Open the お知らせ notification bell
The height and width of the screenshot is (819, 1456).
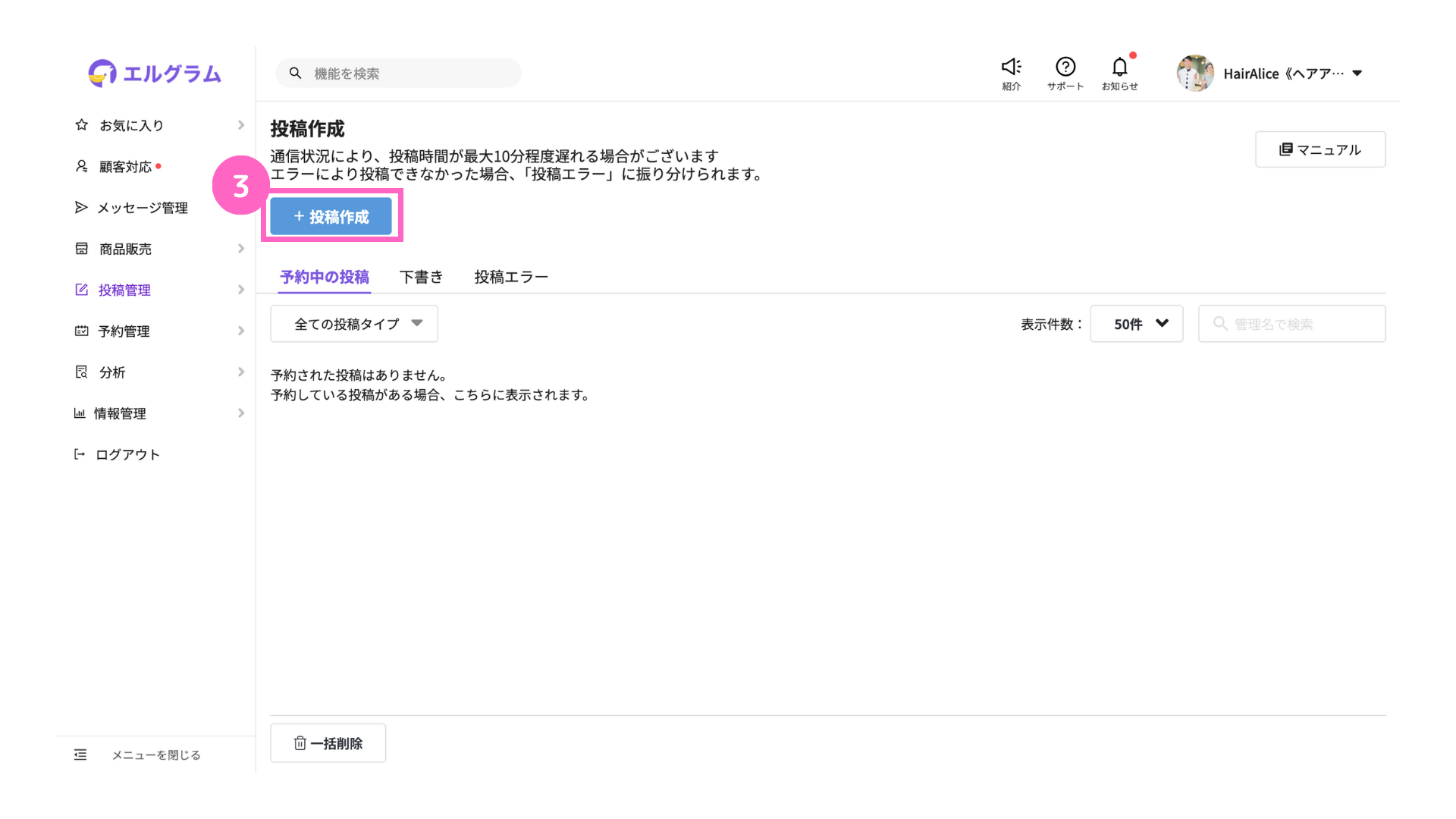pyautogui.click(x=1119, y=67)
